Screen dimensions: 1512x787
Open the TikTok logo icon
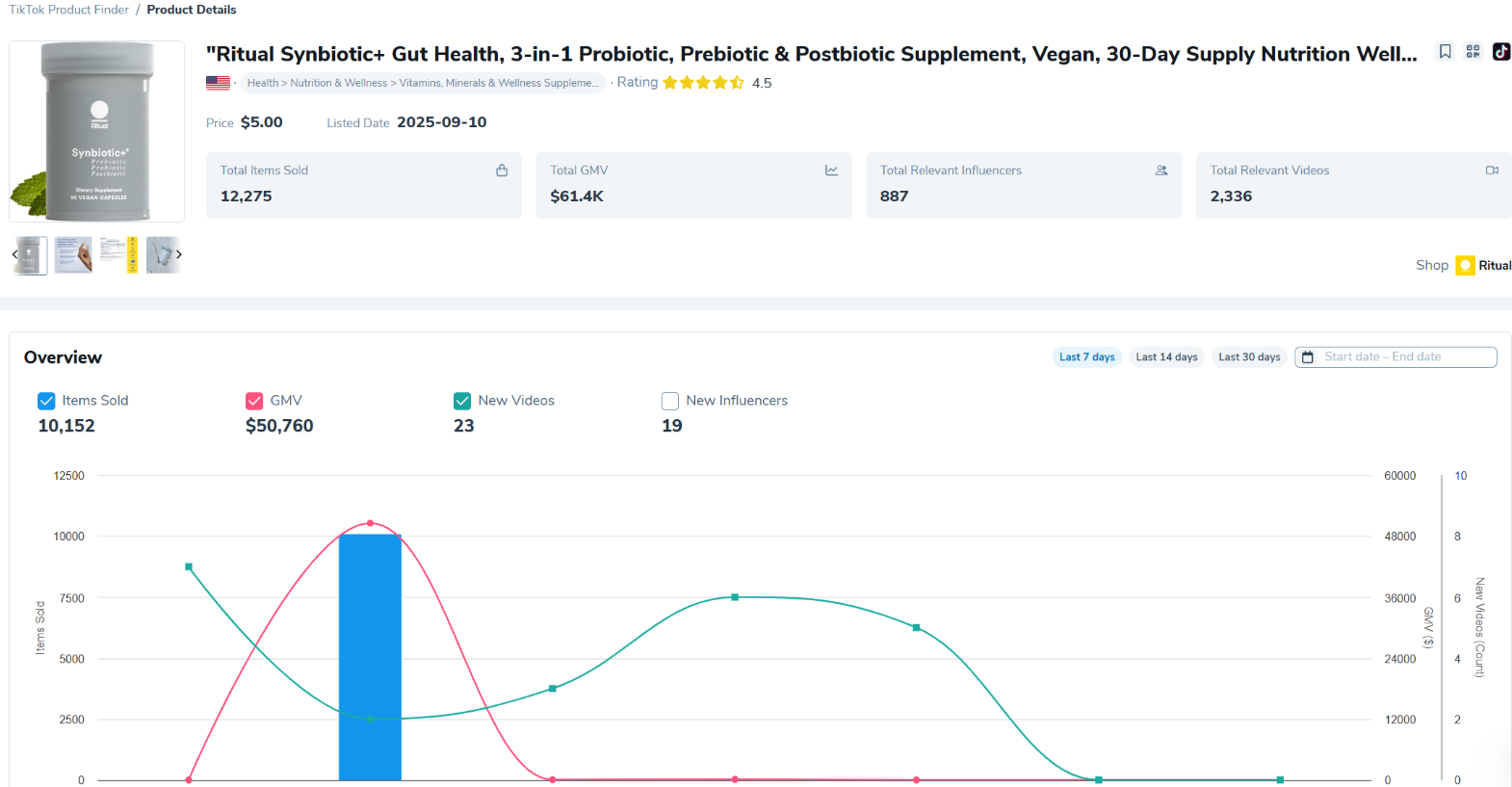pos(1501,52)
